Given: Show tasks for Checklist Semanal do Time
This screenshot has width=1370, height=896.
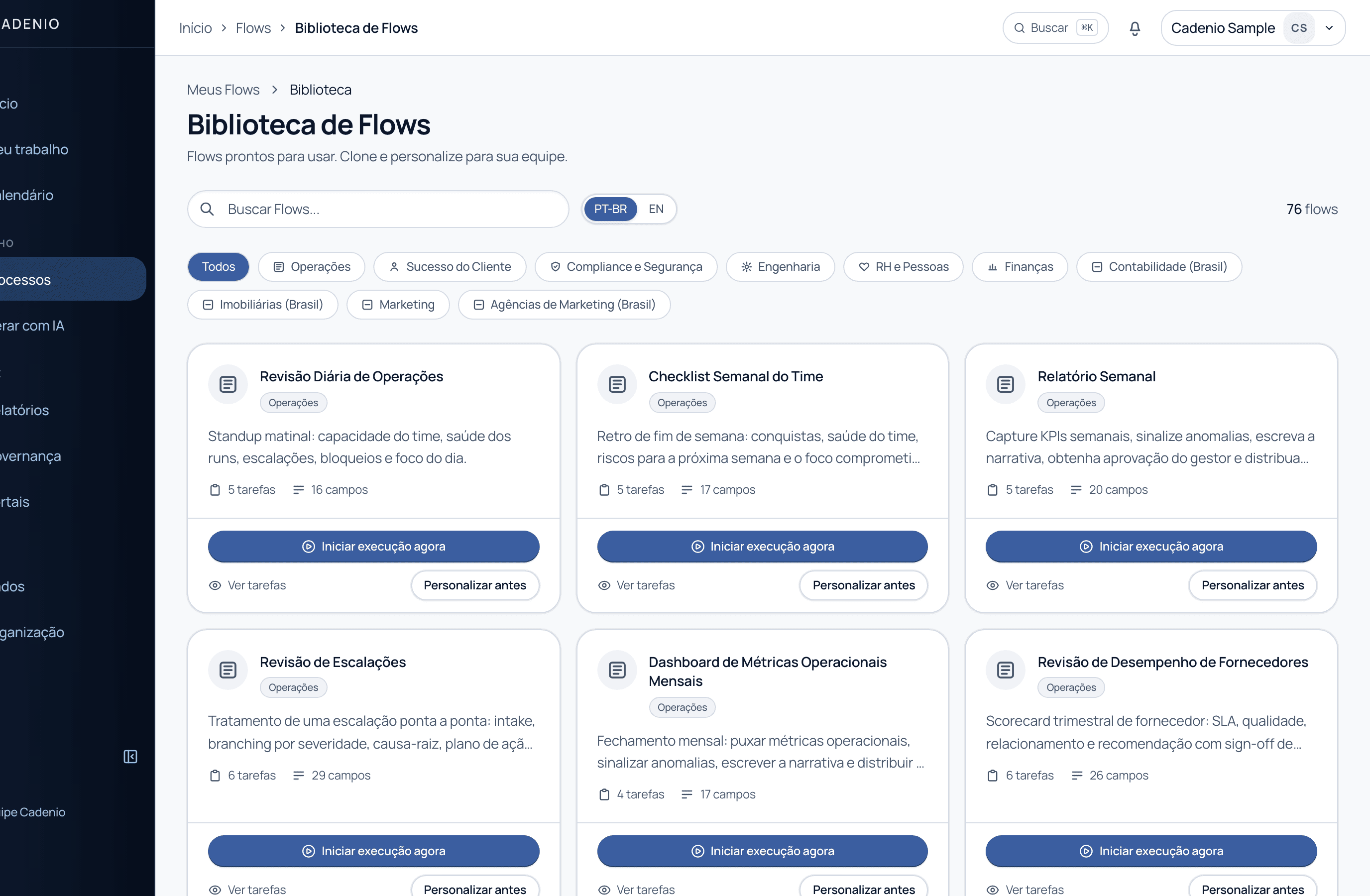Looking at the screenshot, I should point(636,585).
